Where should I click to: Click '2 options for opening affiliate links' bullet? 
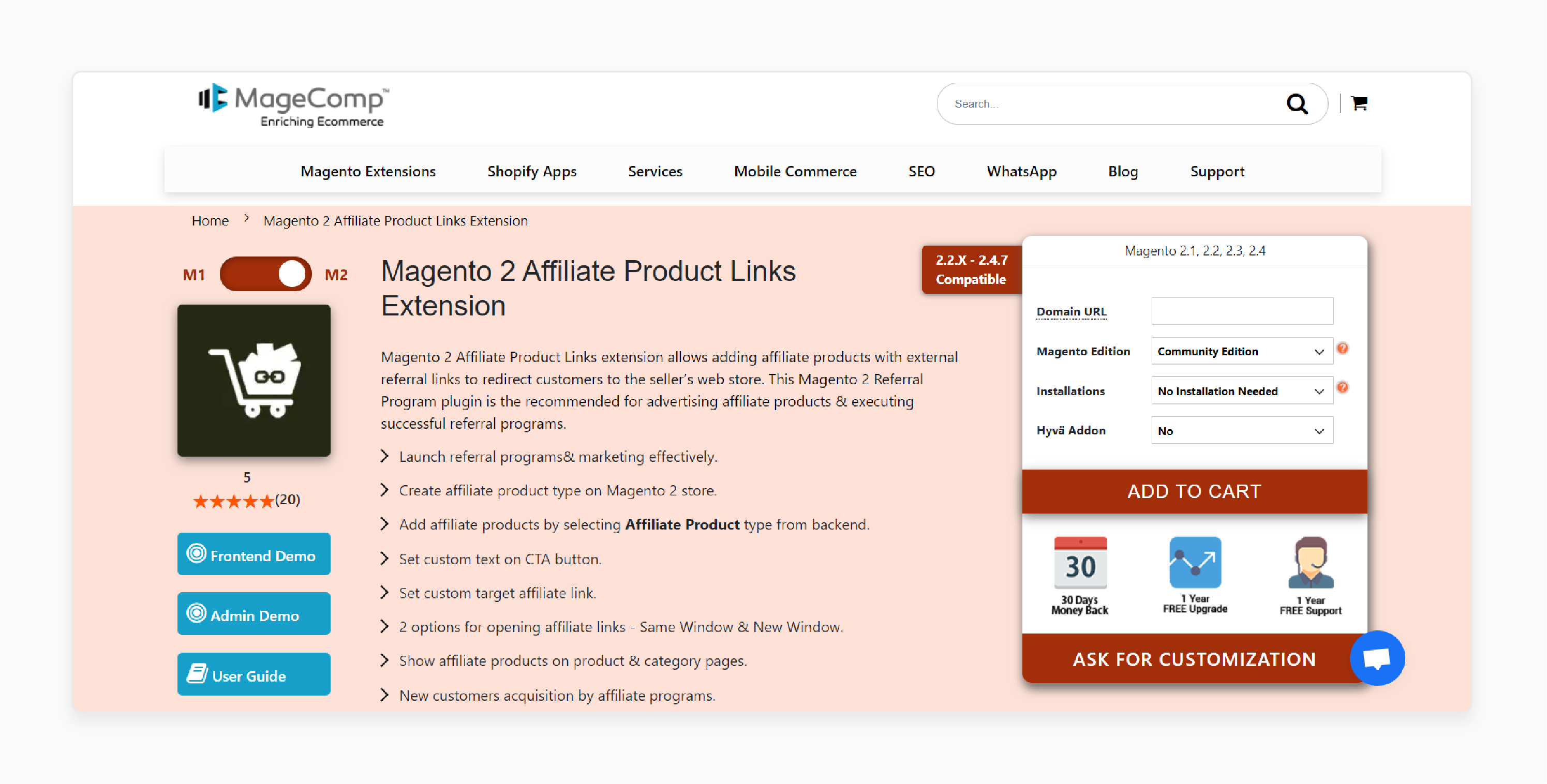tap(620, 627)
